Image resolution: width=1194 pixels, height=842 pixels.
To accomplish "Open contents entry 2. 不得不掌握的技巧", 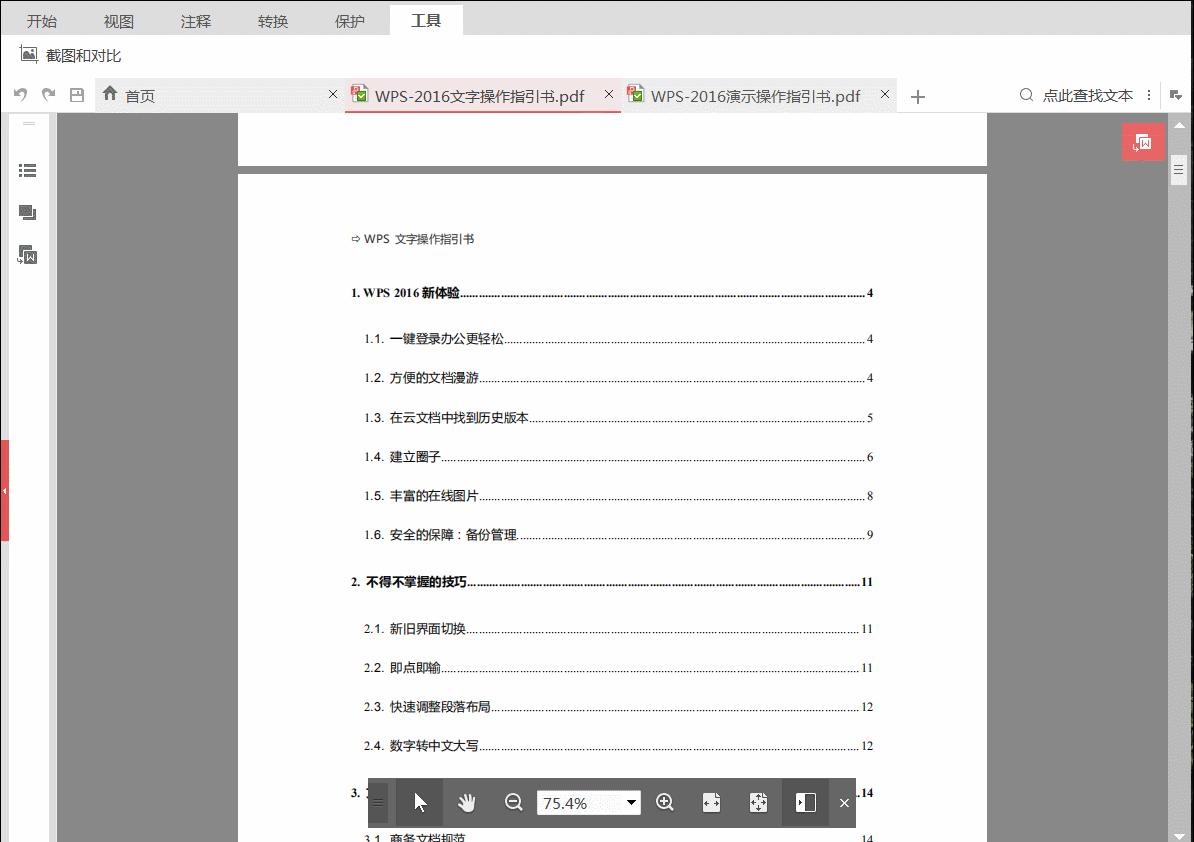I will click(x=611, y=582).
